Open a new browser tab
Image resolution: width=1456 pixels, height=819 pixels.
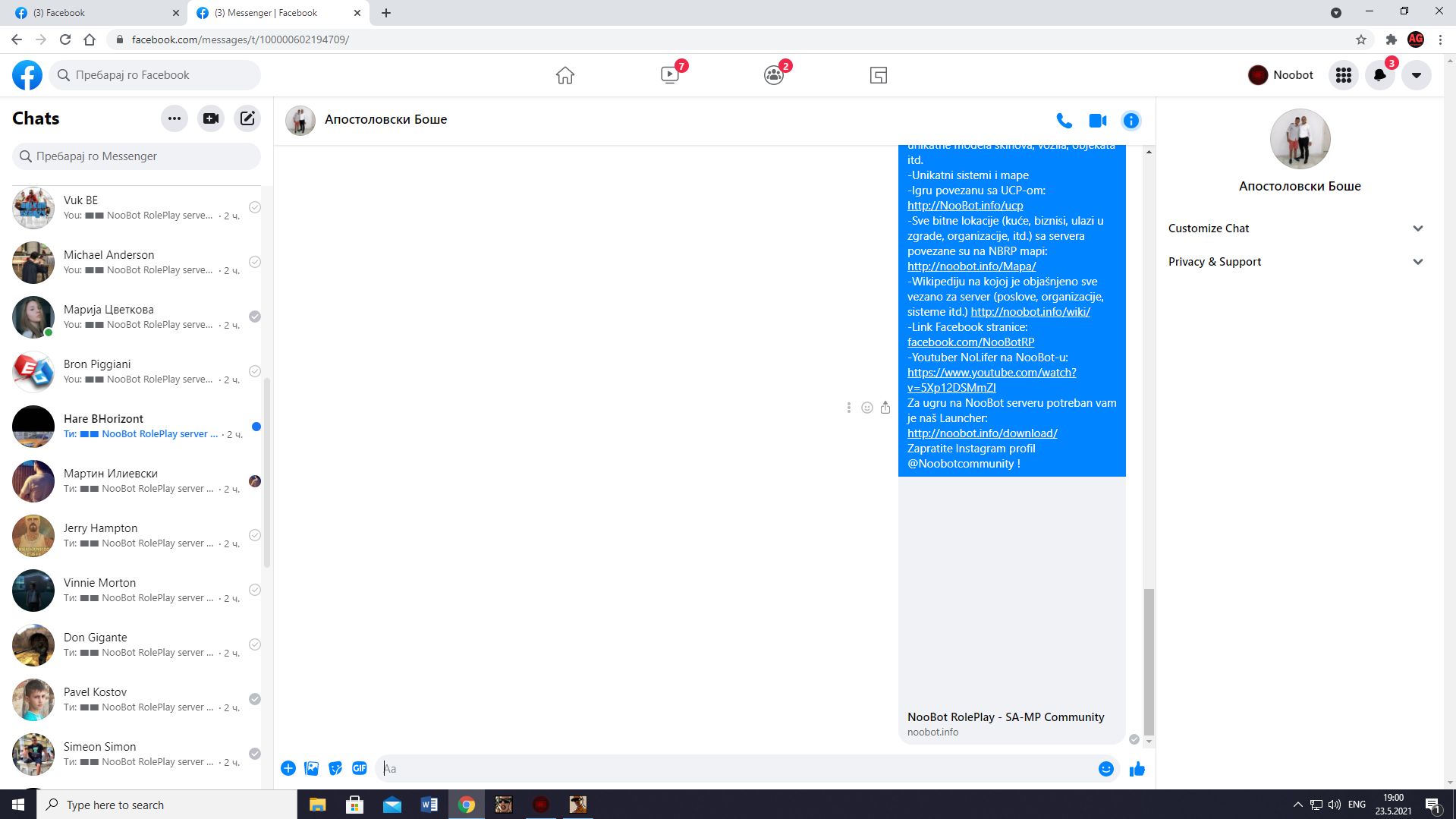(x=386, y=13)
